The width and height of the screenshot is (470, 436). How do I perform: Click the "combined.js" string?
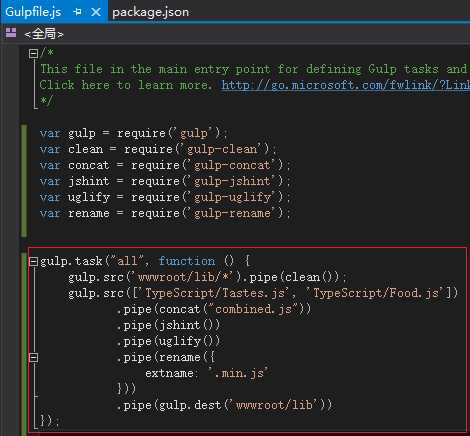[x=254, y=309]
